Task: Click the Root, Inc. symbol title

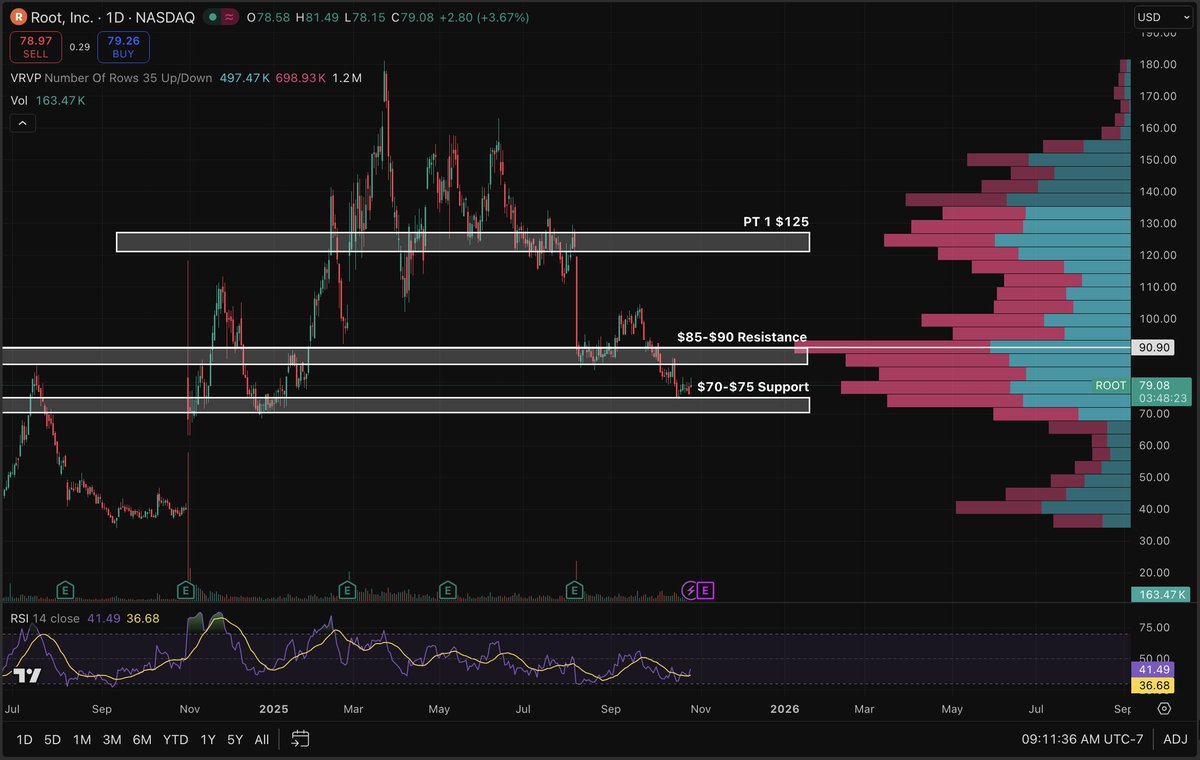Action: pyautogui.click(x=63, y=17)
